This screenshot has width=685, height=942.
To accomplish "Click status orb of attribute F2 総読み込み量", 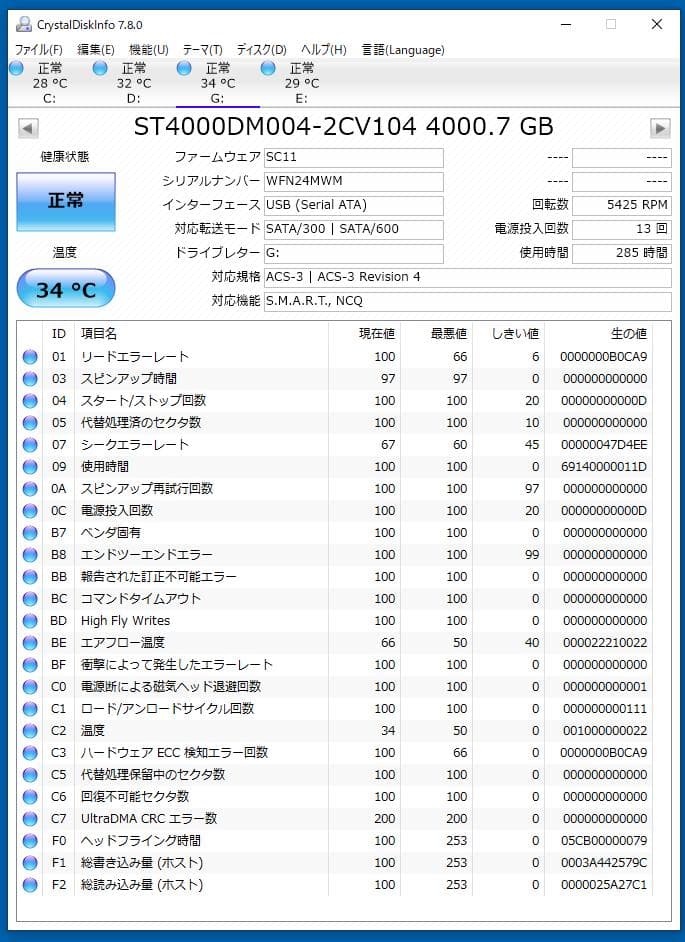I will [x=30, y=885].
